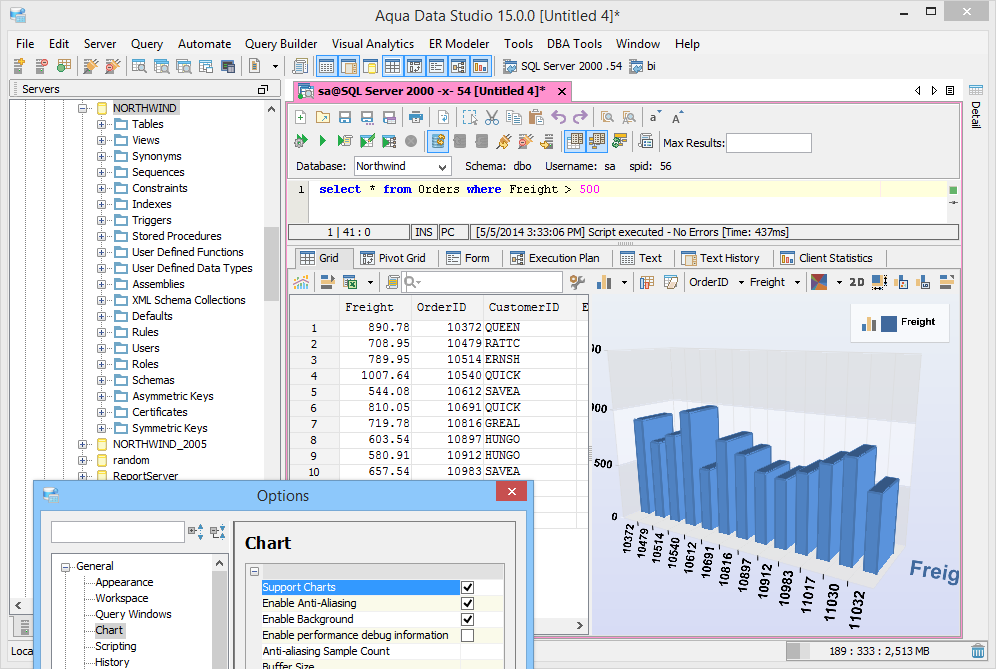Click the gray Stop execution icon
The height and width of the screenshot is (669, 996).
coord(411,141)
